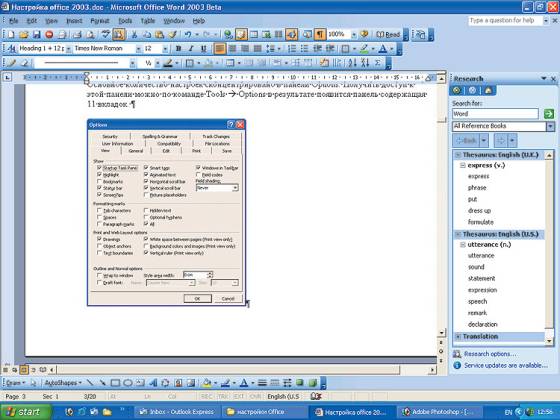Select Line tool in Drawing toolbar
The height and width of the screenshot is (420, 560).
(x=90, y=383)
